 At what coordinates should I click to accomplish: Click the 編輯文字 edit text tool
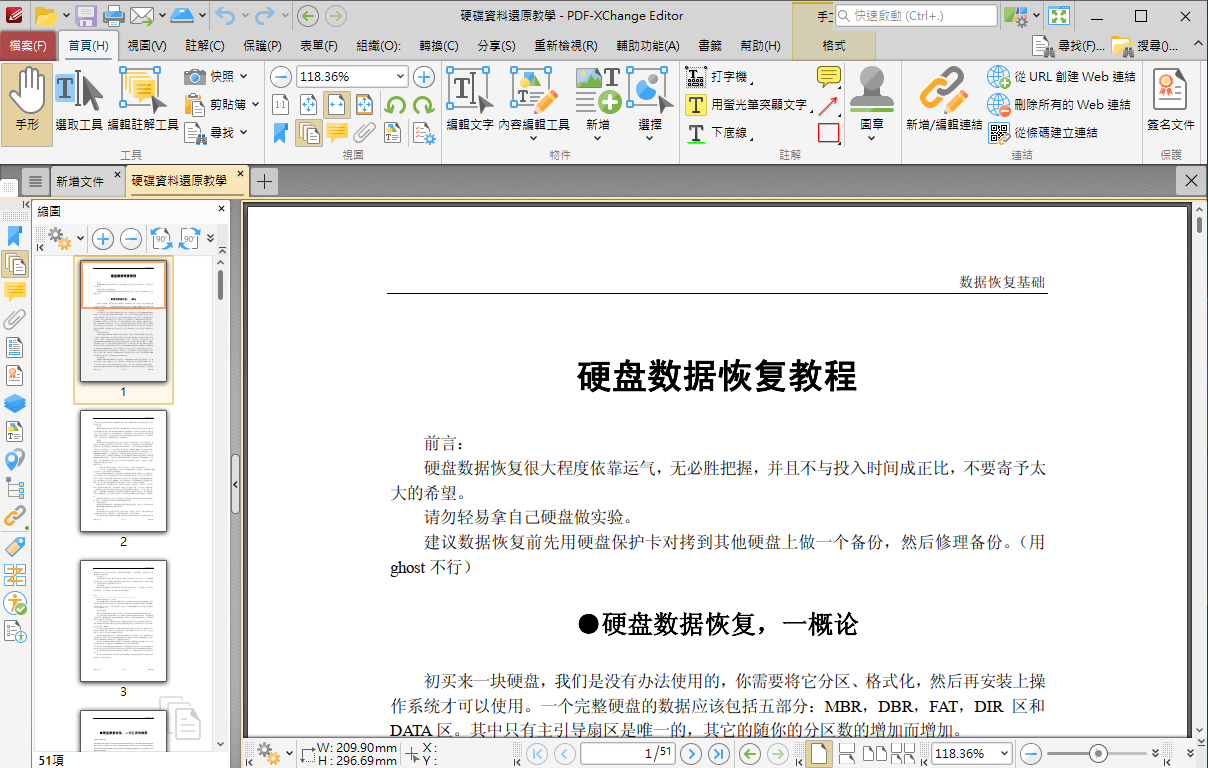[469, 101]
